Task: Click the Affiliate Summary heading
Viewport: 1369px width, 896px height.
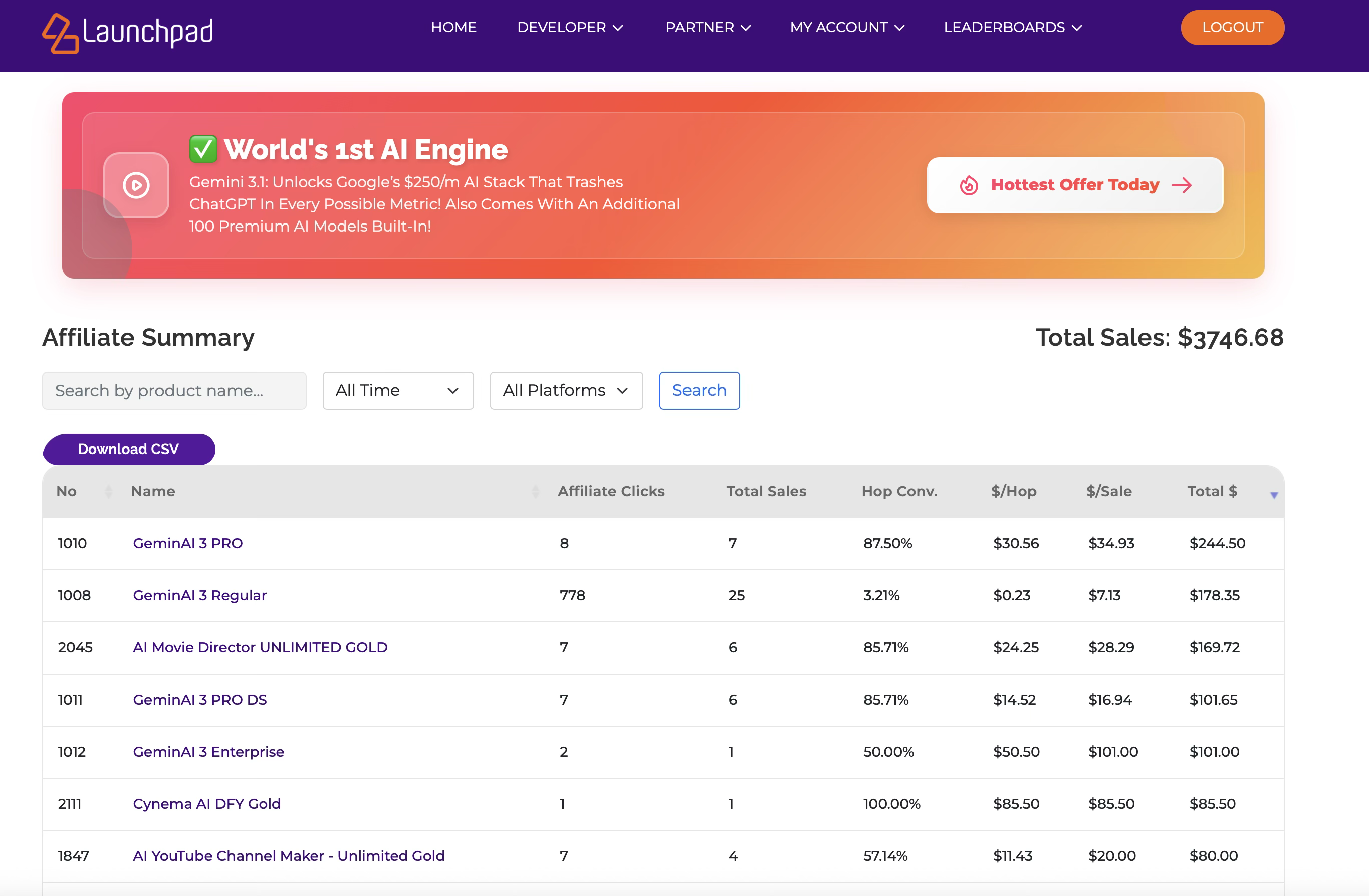Action: pos(148,338)
